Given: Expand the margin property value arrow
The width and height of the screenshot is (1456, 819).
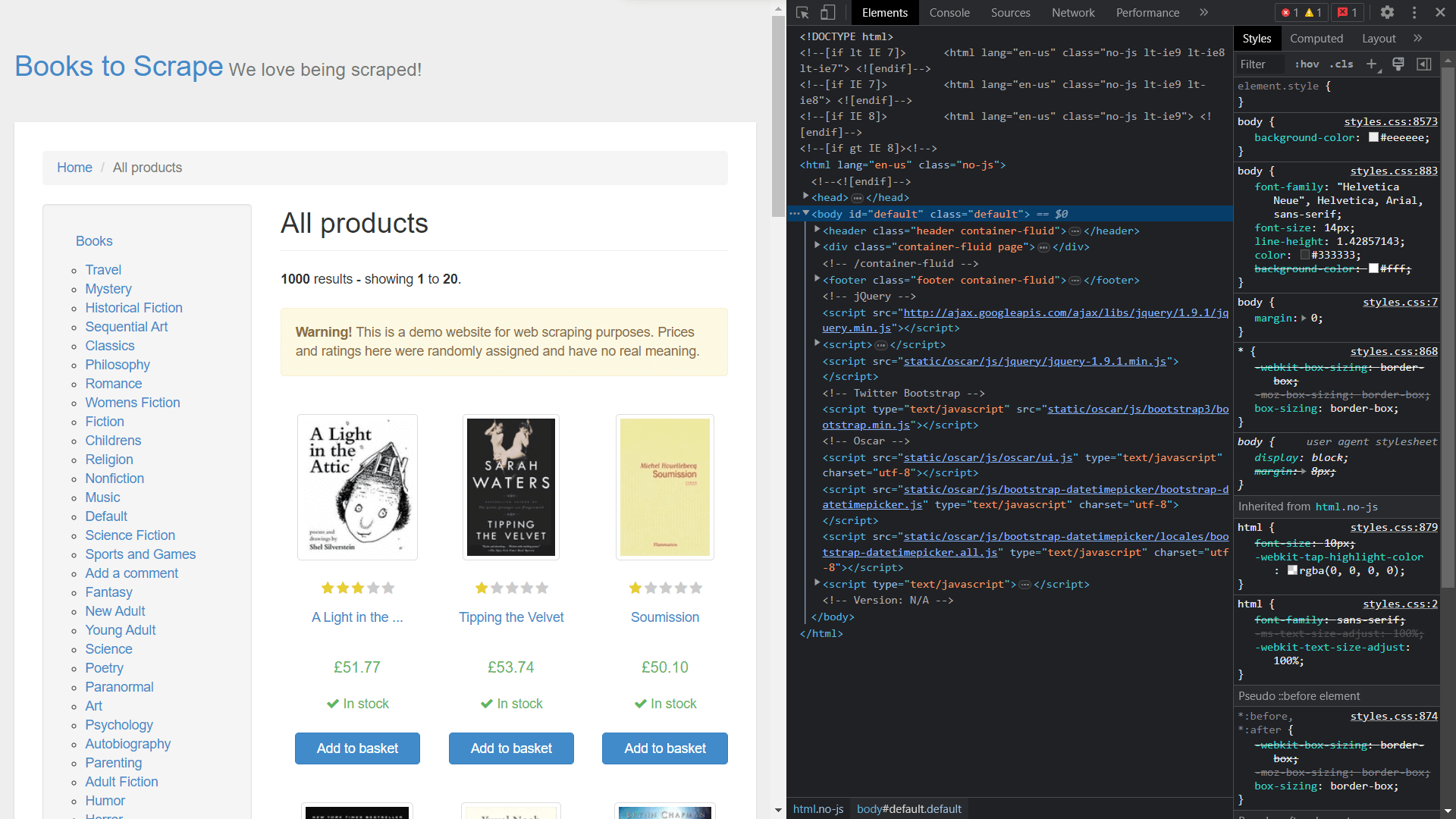Looking at the screenshot, I should point(1302,318).
